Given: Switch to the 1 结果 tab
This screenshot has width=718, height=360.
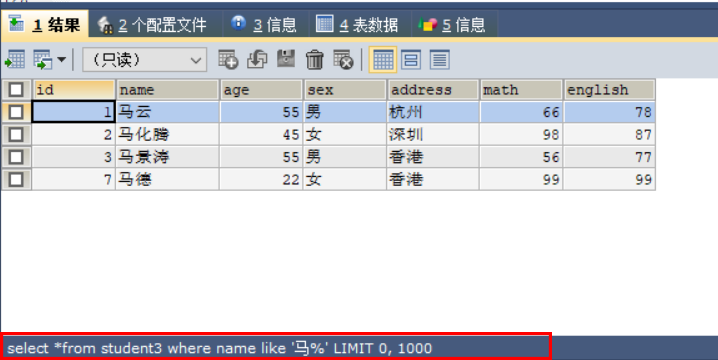Looking at the screenshot, I should pos(45,24).
